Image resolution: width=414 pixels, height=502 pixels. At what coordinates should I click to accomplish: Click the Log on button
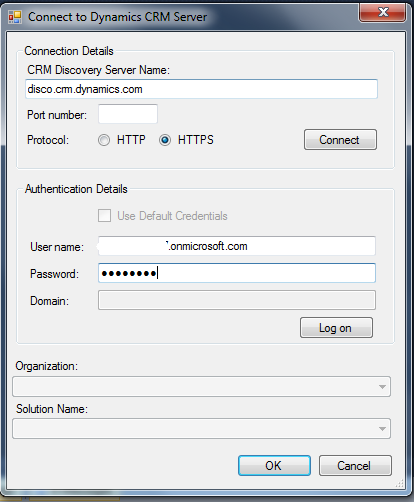(336, 328)
